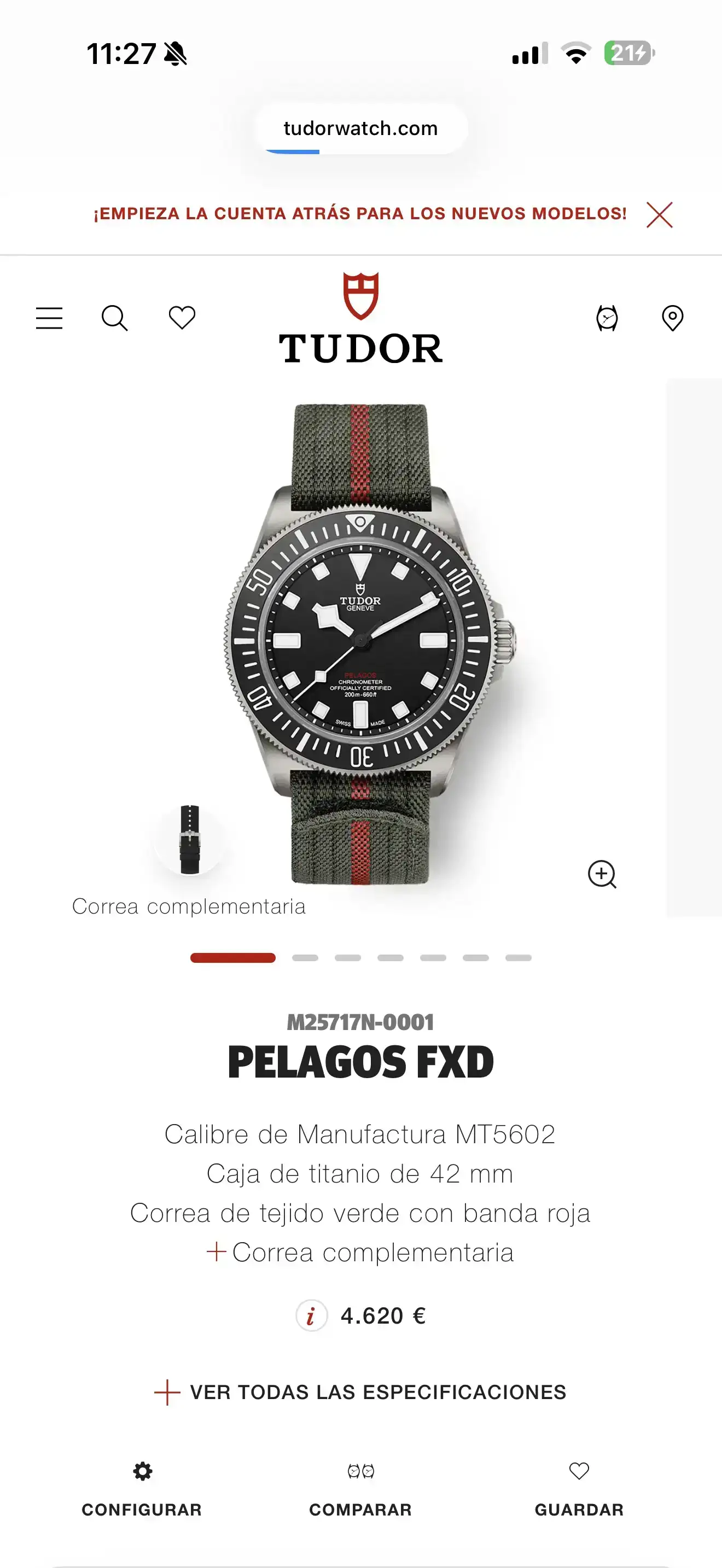Viewport: 722px width, 1568px height.
Task: Select the fourth image slide indicator
Action: click(390, 957)
